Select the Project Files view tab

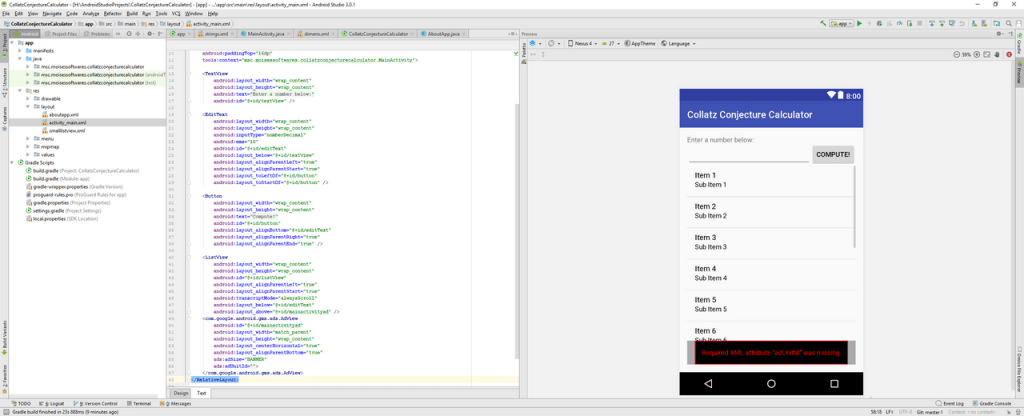click(61, 33)
